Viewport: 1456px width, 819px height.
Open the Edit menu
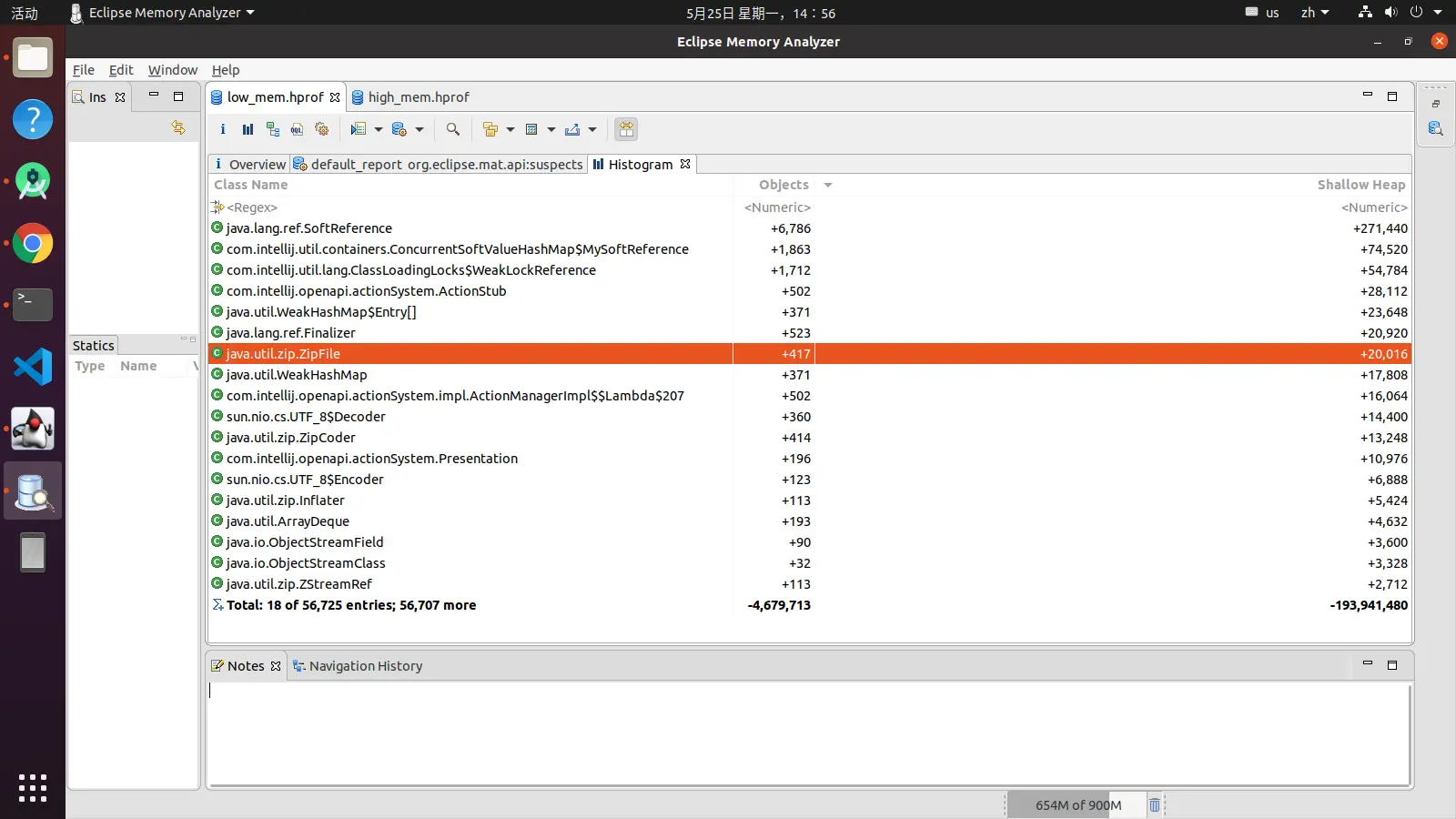[x=121, y=70]
